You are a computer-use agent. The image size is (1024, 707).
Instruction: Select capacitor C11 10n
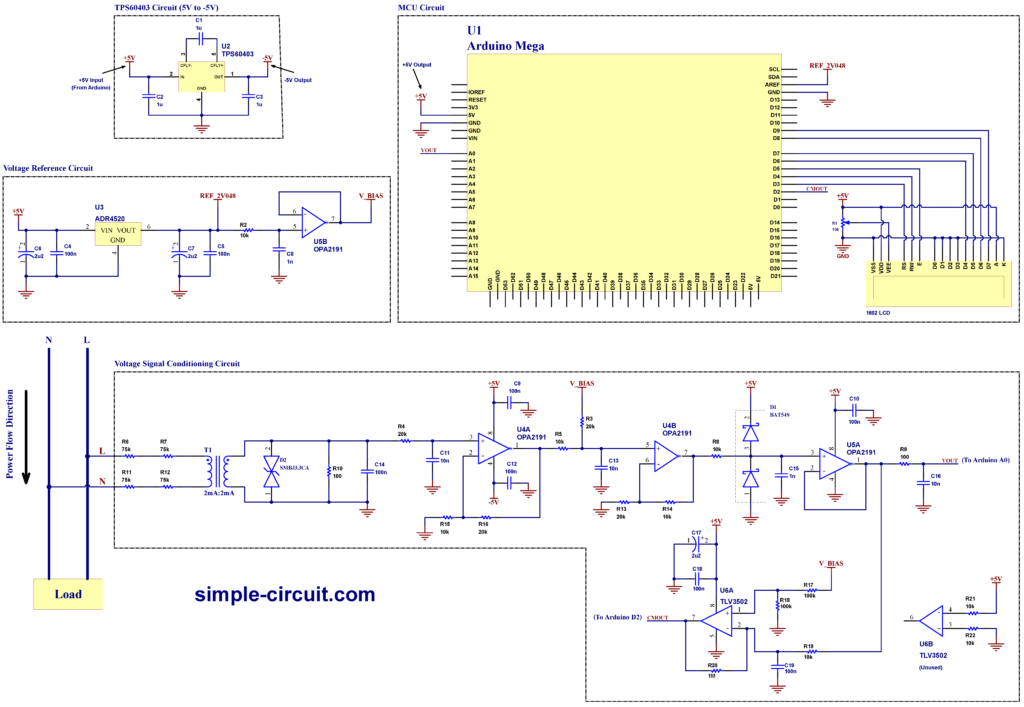(x=431, y=460)
